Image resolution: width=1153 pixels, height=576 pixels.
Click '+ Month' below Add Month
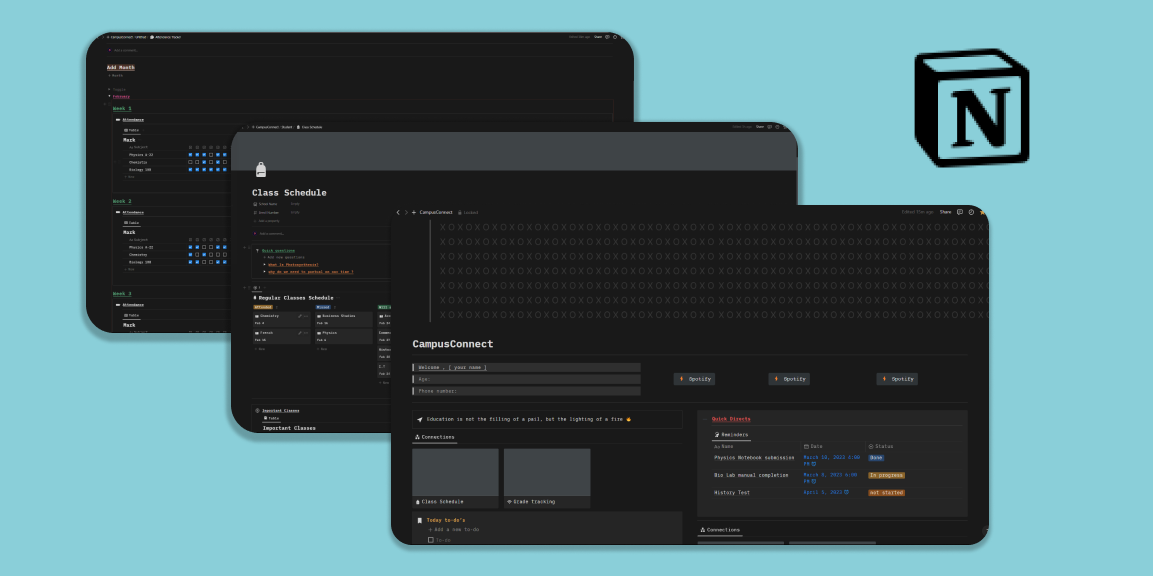115,75
